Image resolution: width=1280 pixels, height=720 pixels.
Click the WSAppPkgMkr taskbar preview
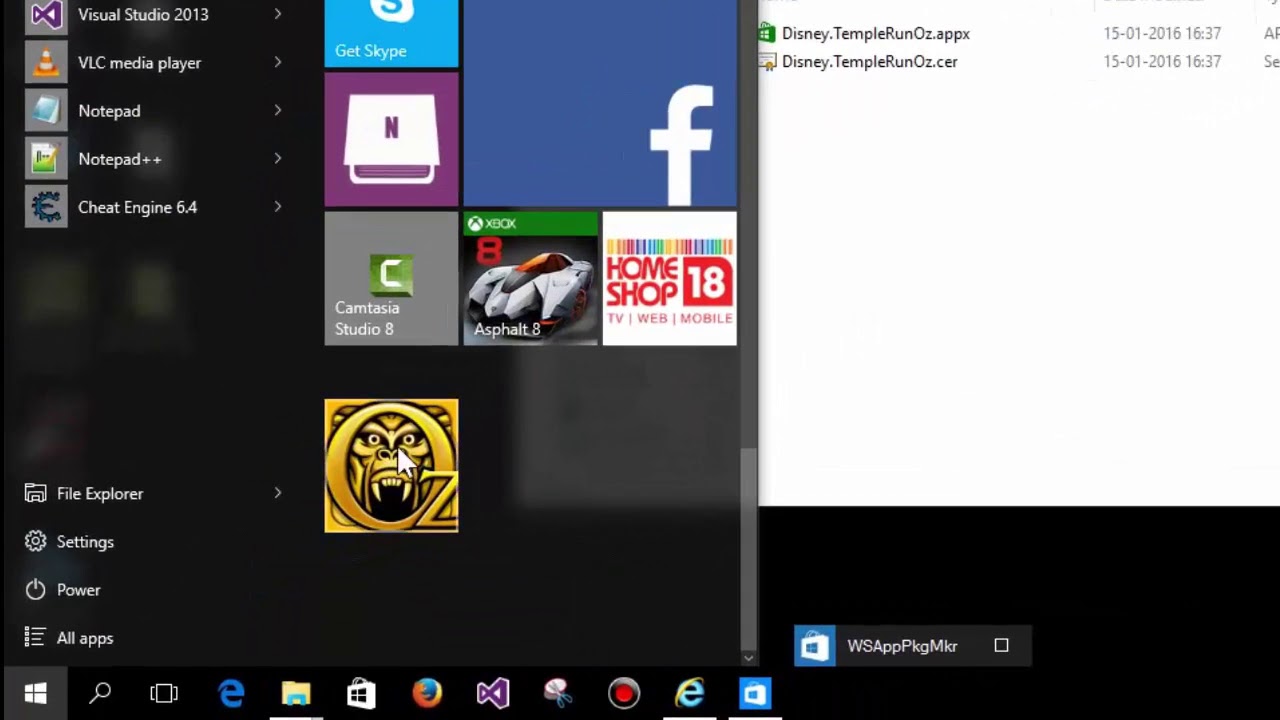click(x=913, y=646)
